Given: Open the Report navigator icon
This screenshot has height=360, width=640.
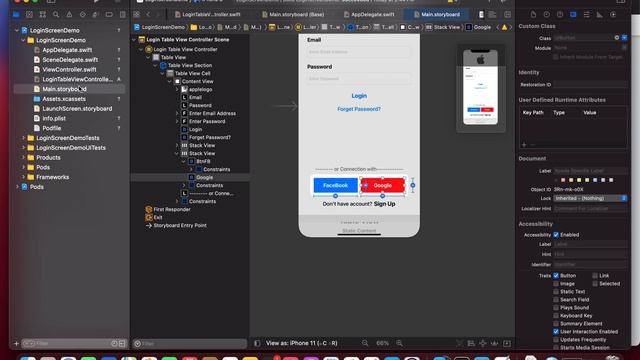Looking at the screenshot, I should 122,15.
